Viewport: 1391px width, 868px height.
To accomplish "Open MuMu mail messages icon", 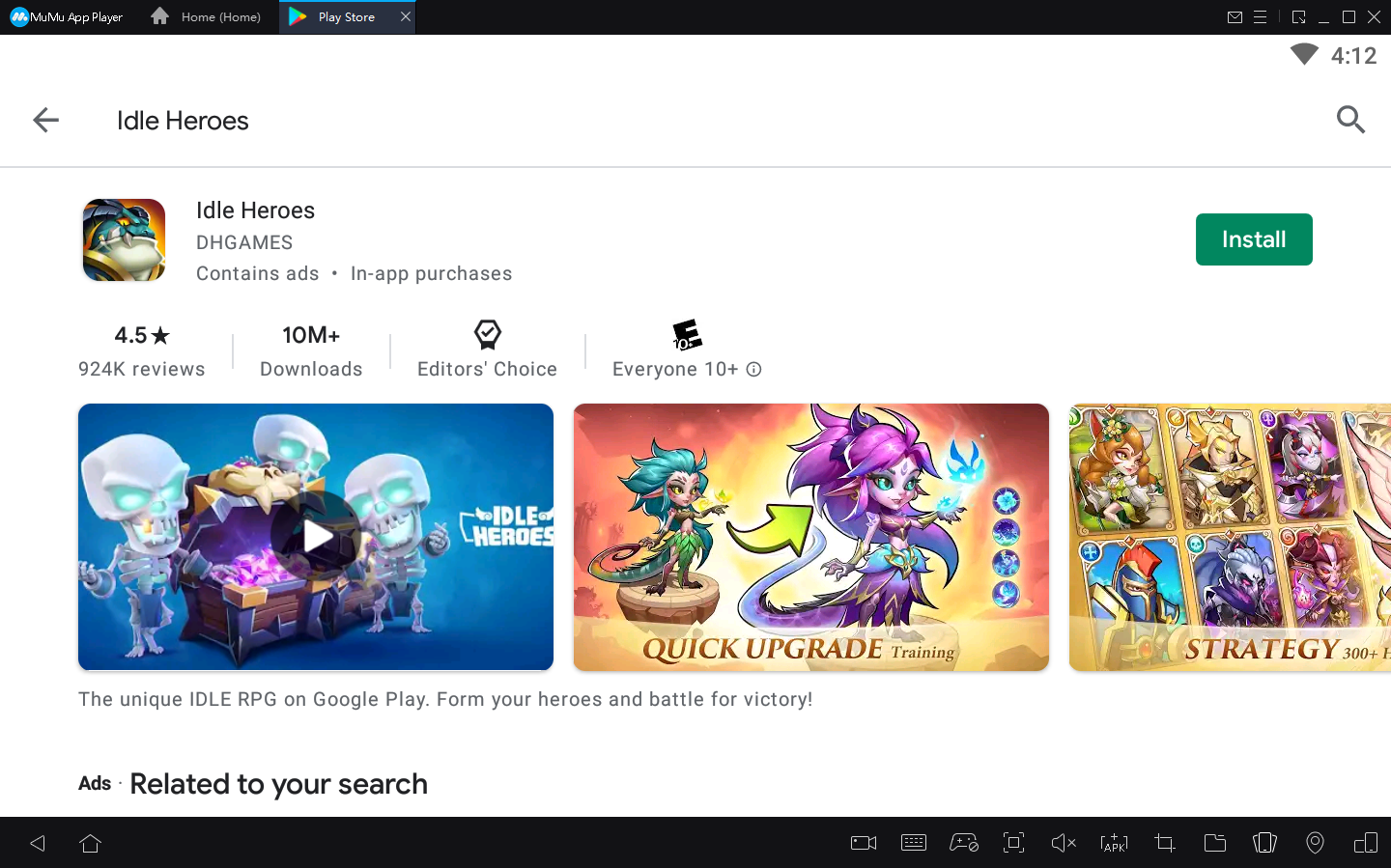I will (x=1235, y=16).
